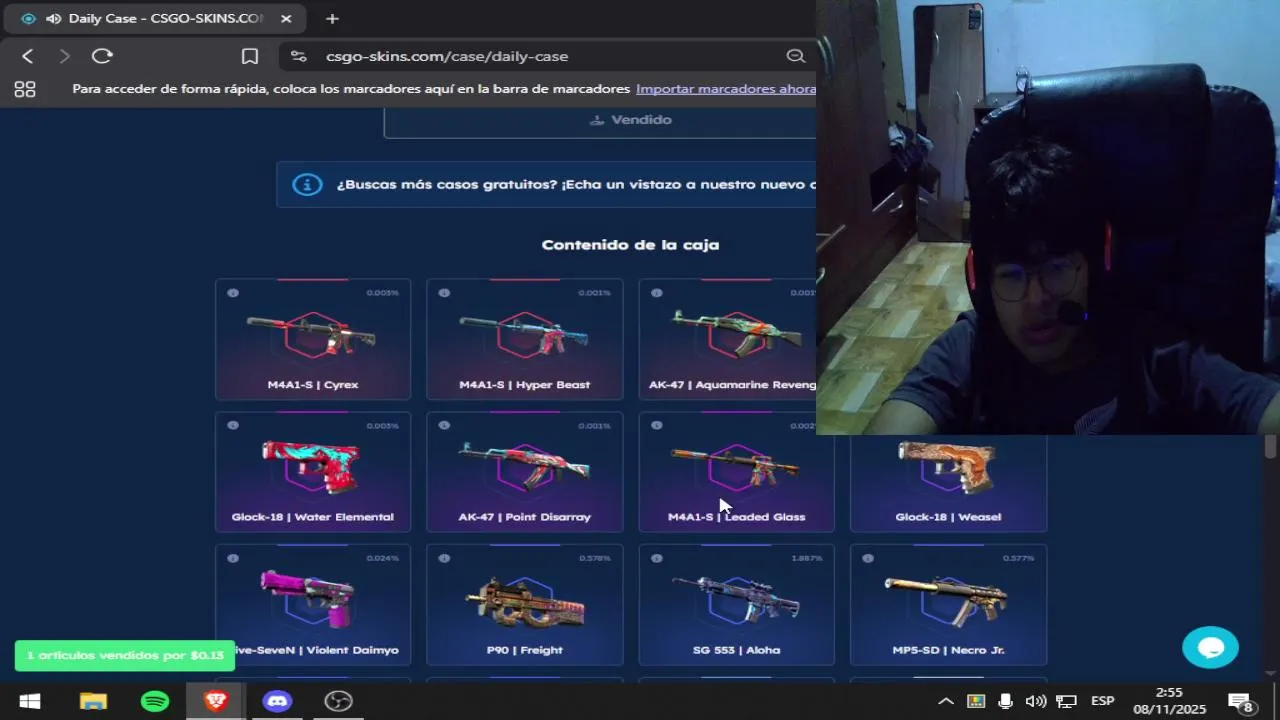
Task: Click the Contenido de la caja heading
Action: point(630,245)
